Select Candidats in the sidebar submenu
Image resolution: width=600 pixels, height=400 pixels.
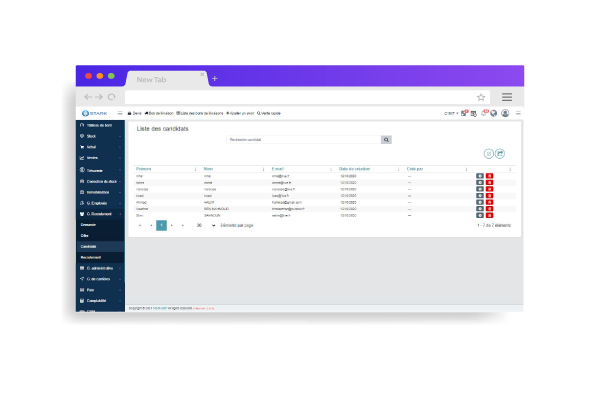point(89,246)
